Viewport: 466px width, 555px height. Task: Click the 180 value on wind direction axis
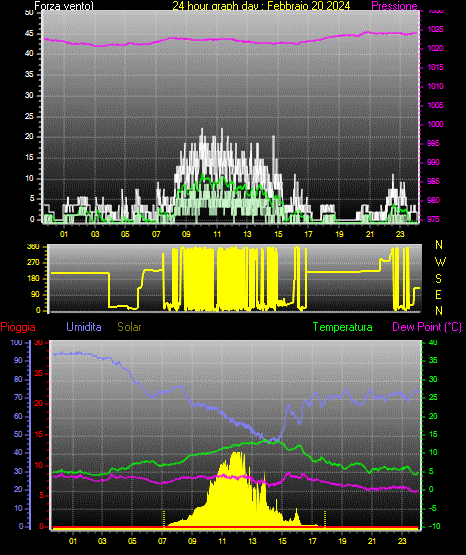33,279
